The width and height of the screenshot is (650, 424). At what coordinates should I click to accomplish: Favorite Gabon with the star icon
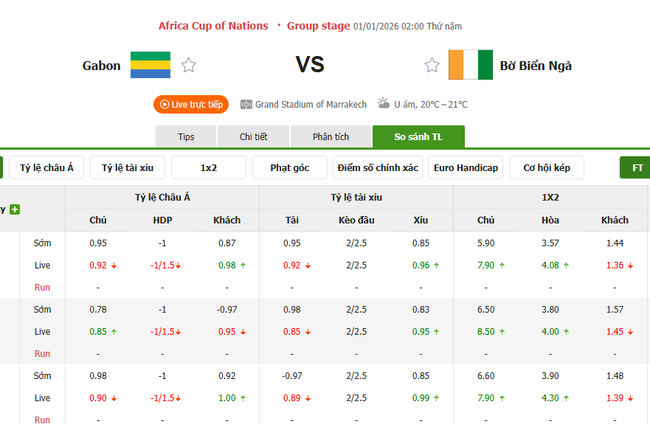tap(189, 66)
